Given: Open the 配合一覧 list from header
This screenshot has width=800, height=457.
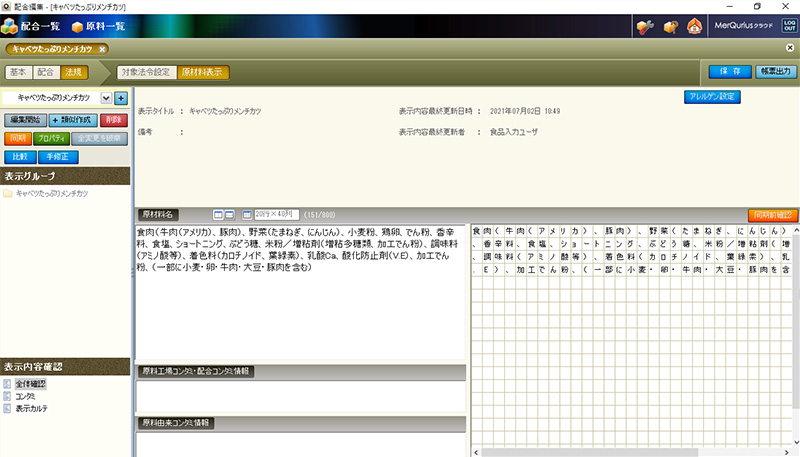Looking at the screenshot, I should [x=36, y=25].
